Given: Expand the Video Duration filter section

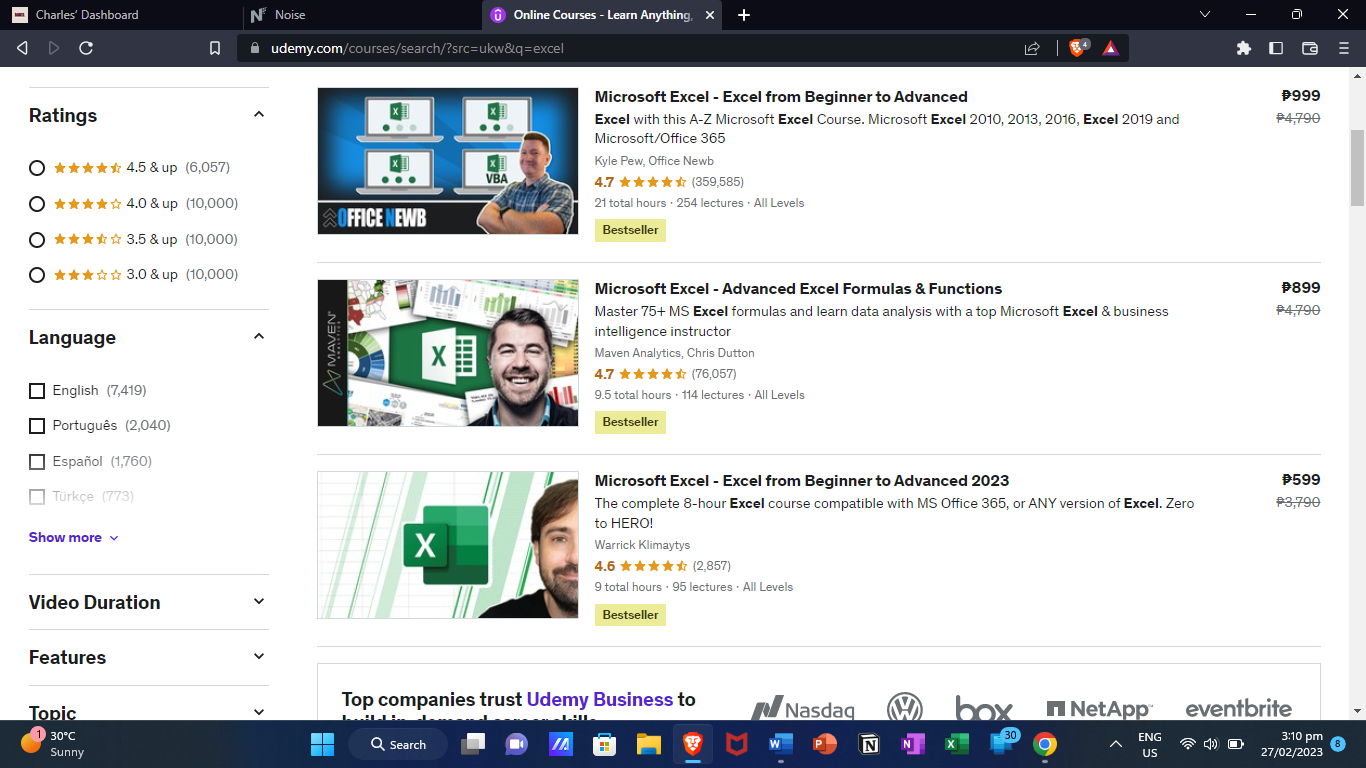Looking at the screenshot, I should point(259,602).
